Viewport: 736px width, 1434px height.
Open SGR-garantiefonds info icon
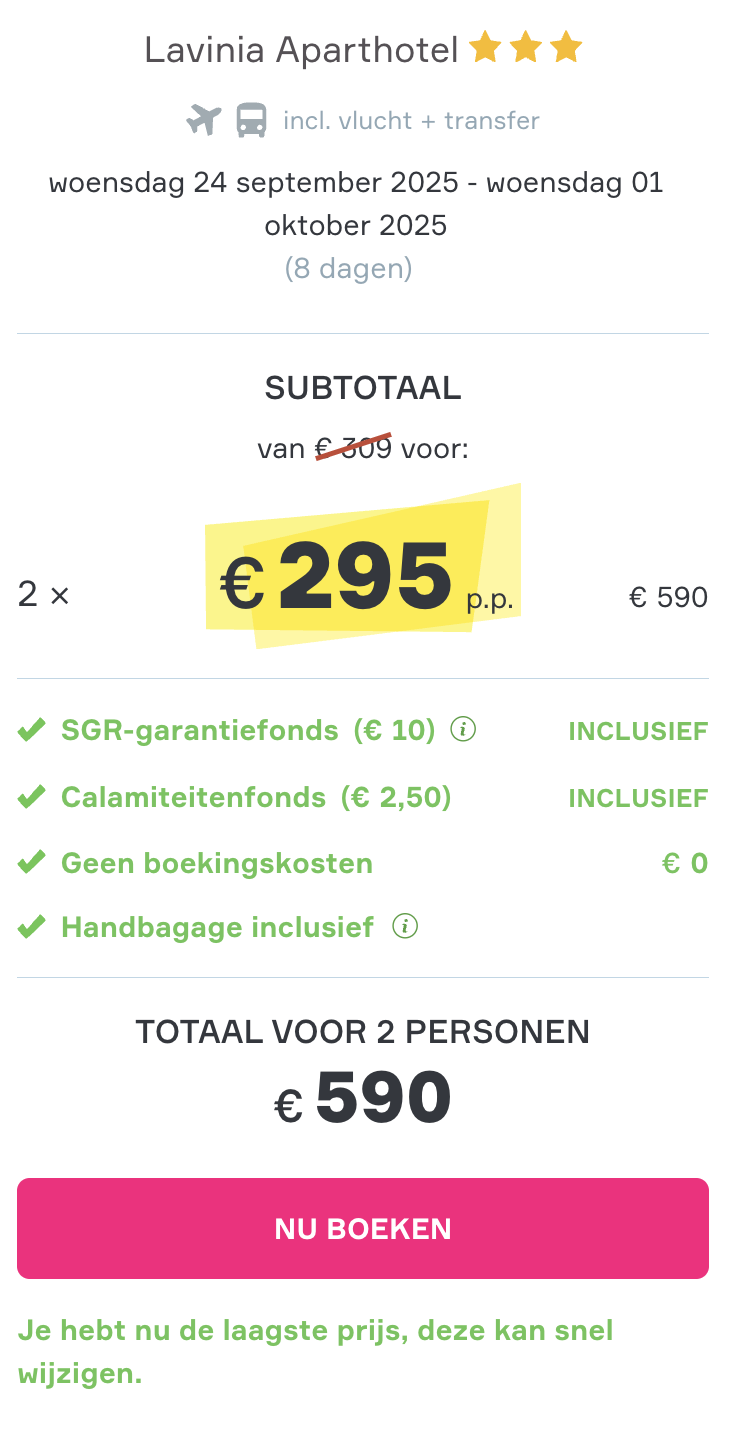[x=462, y=730]
